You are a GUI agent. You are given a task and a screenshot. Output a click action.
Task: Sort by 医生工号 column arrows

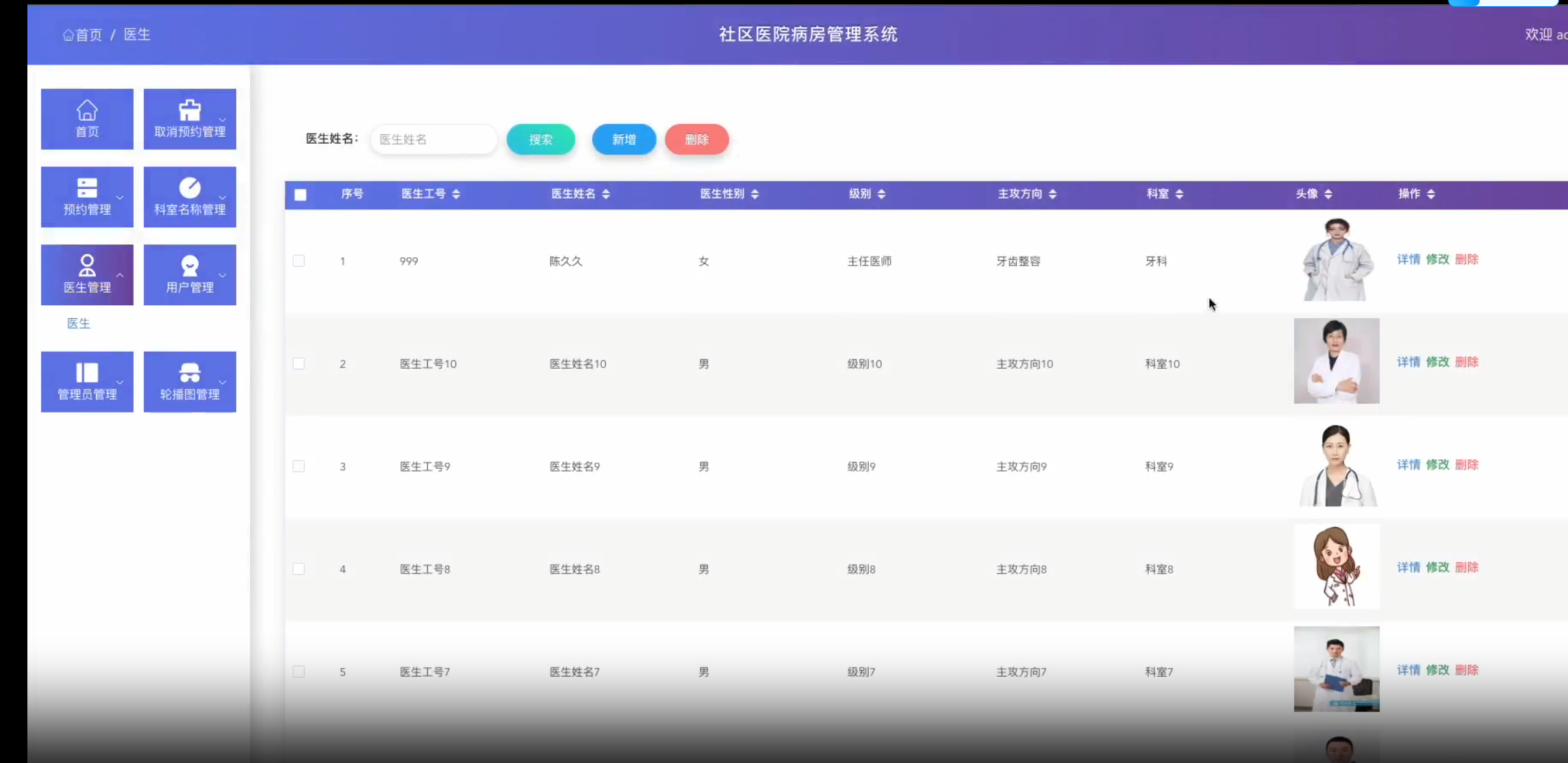point(456,194)
